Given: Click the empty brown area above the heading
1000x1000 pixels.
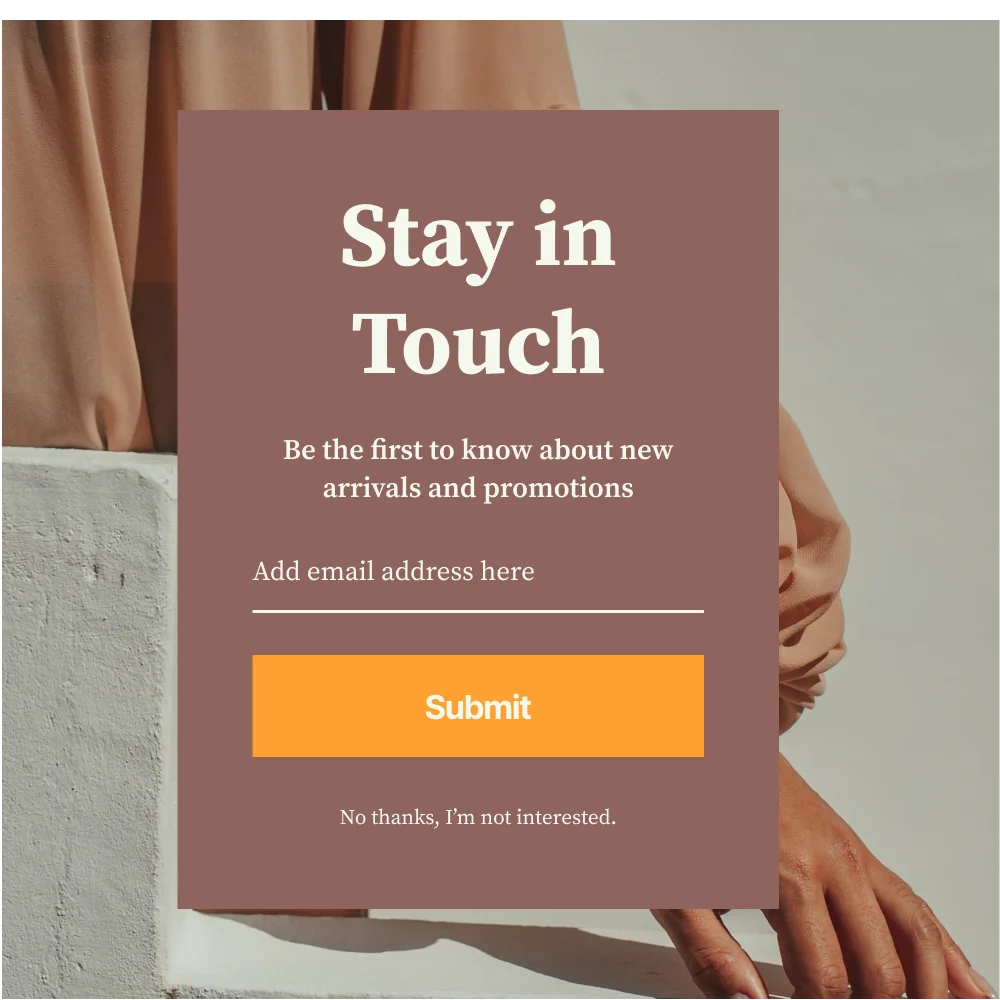Looking at the screenshot, I should [x=478, y=152].
